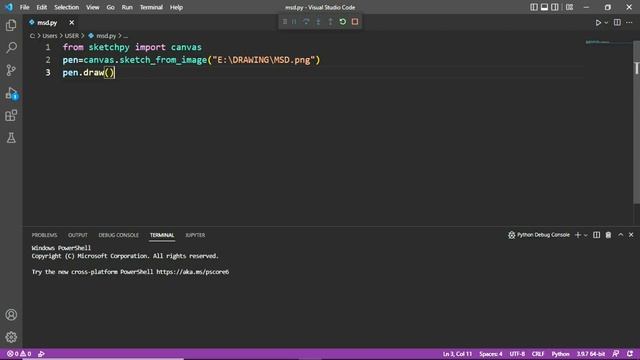Viewport: 640px width, 360px height.
Task: Open the Selection menu
Action: tap(67, 7)
